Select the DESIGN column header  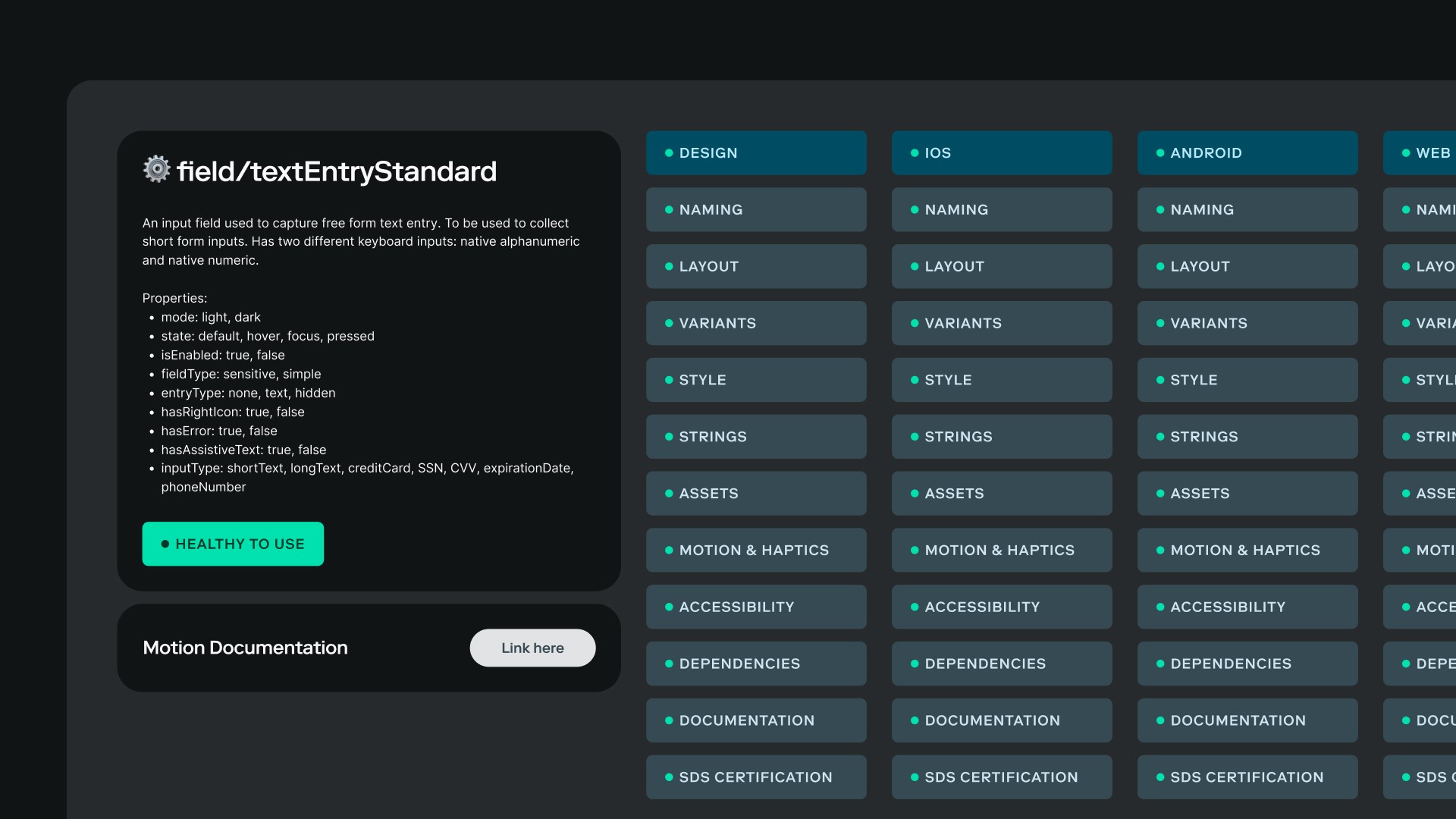756,153
